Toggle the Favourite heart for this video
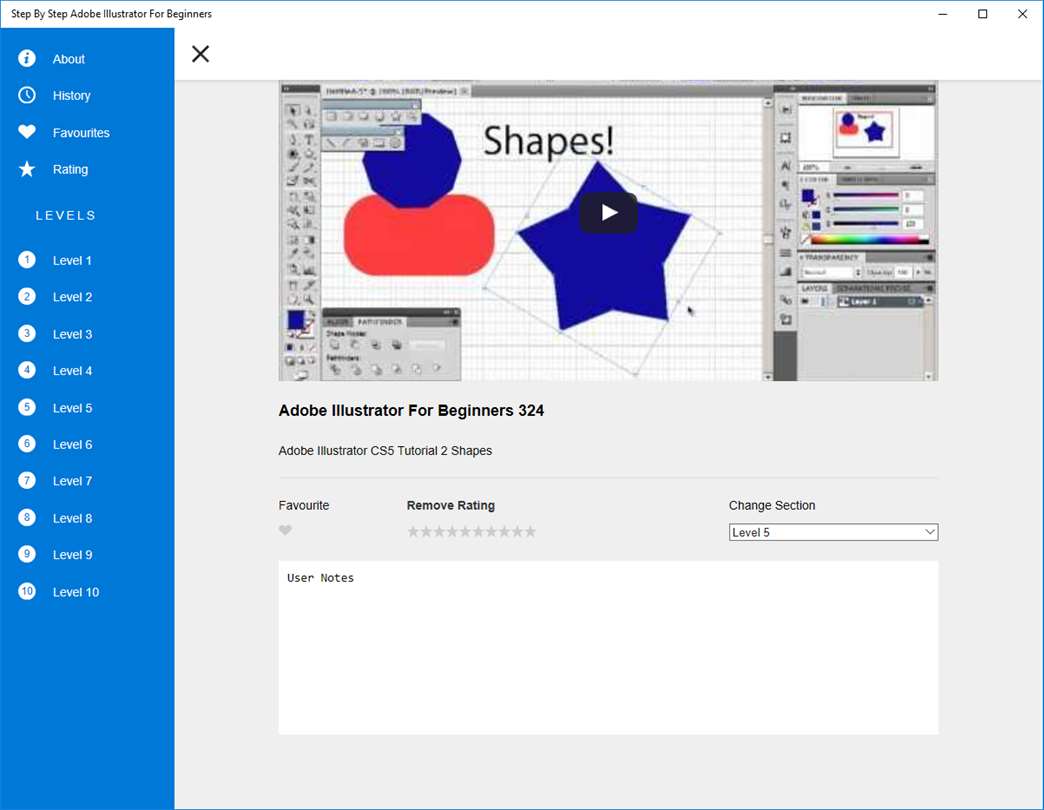Viewport: 1044px width, 810px height. coord(285,530)
